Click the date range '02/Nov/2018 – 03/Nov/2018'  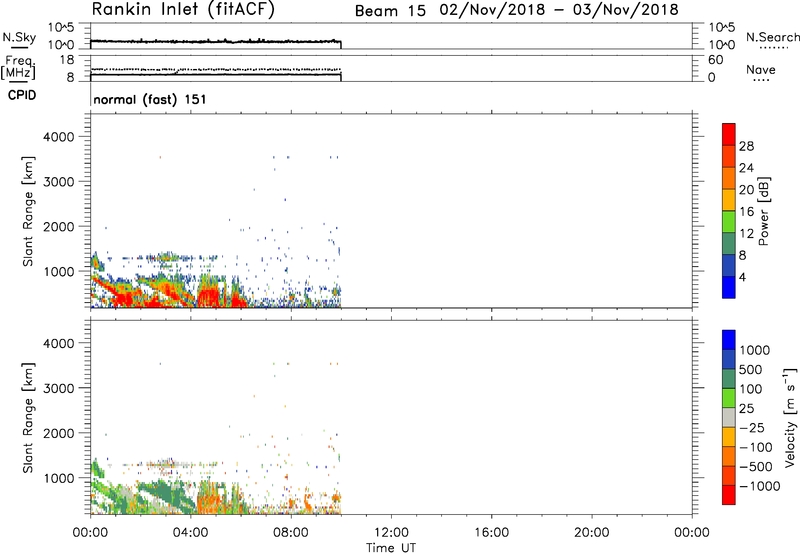(559, 10)
